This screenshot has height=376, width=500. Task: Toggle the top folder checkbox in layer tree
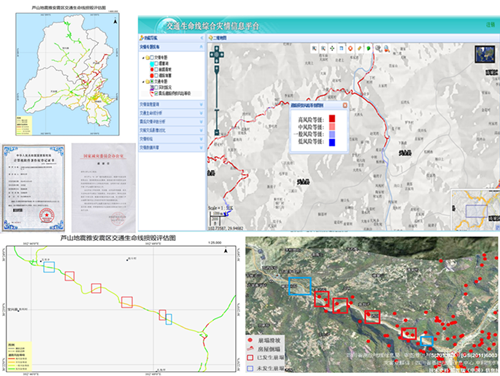point(152,58)
